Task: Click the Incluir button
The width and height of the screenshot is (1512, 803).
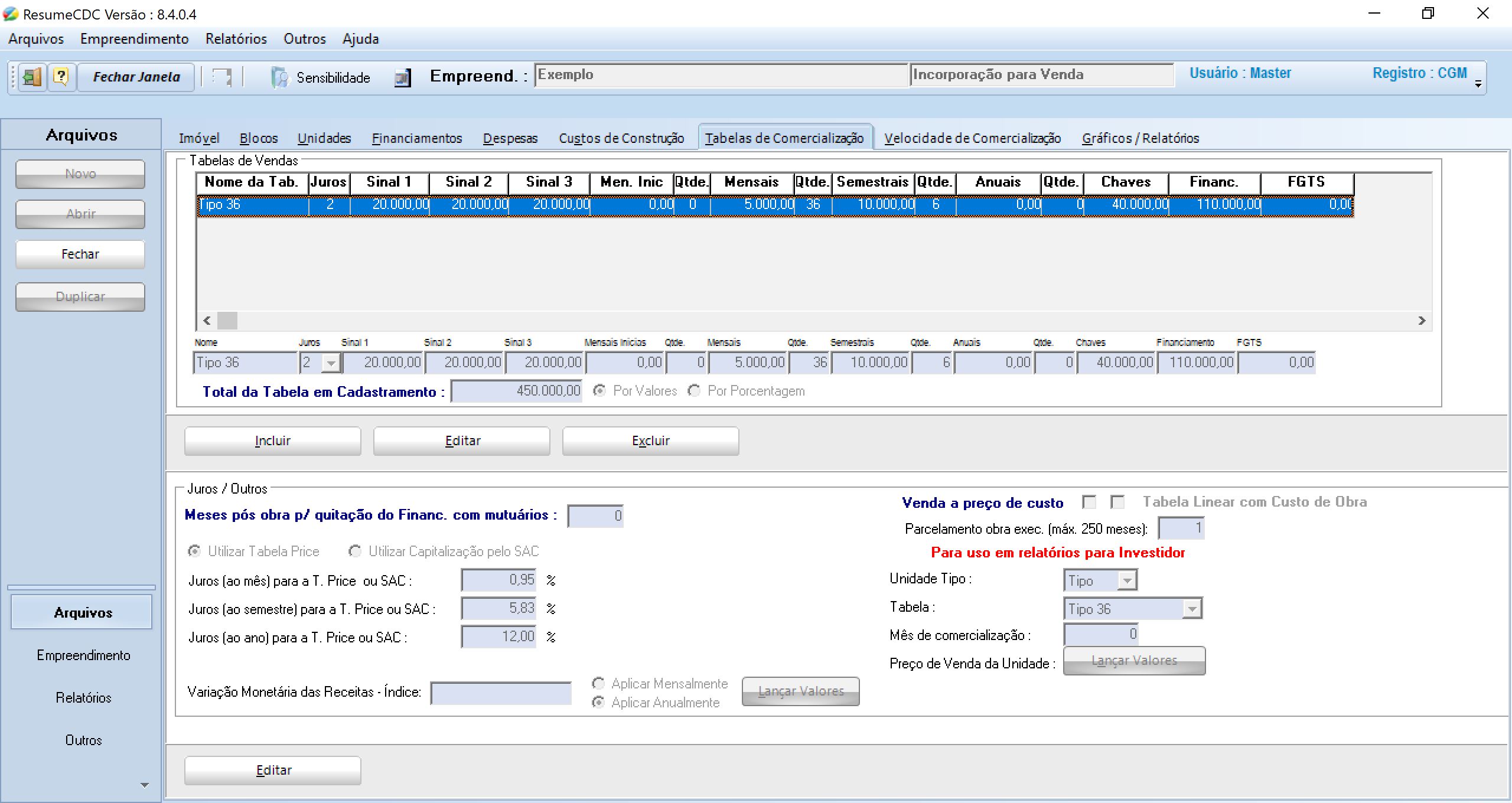Action: point(272,441)
